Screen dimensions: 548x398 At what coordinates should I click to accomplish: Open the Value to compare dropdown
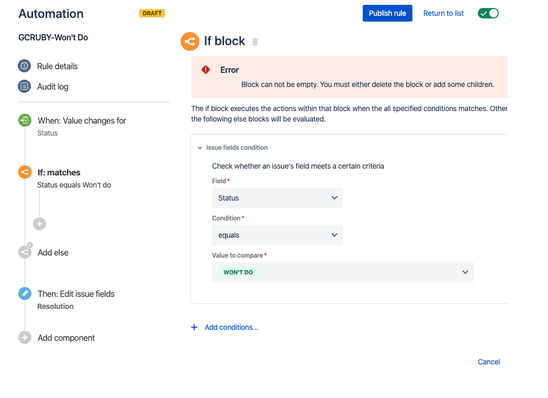click(x=342, y=272)
